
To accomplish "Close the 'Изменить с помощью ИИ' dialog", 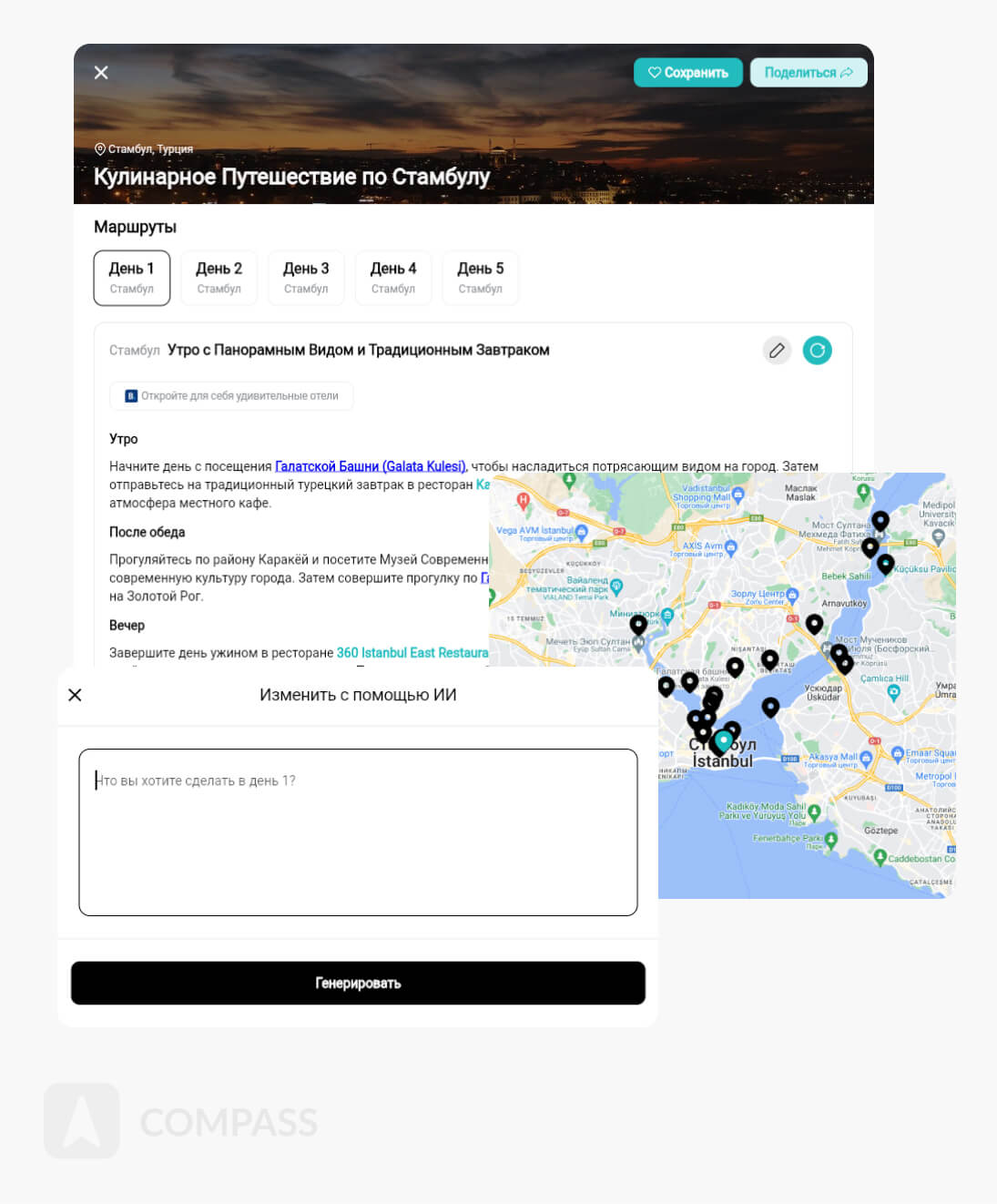I will pyautogui.click(x=76, y=695).
